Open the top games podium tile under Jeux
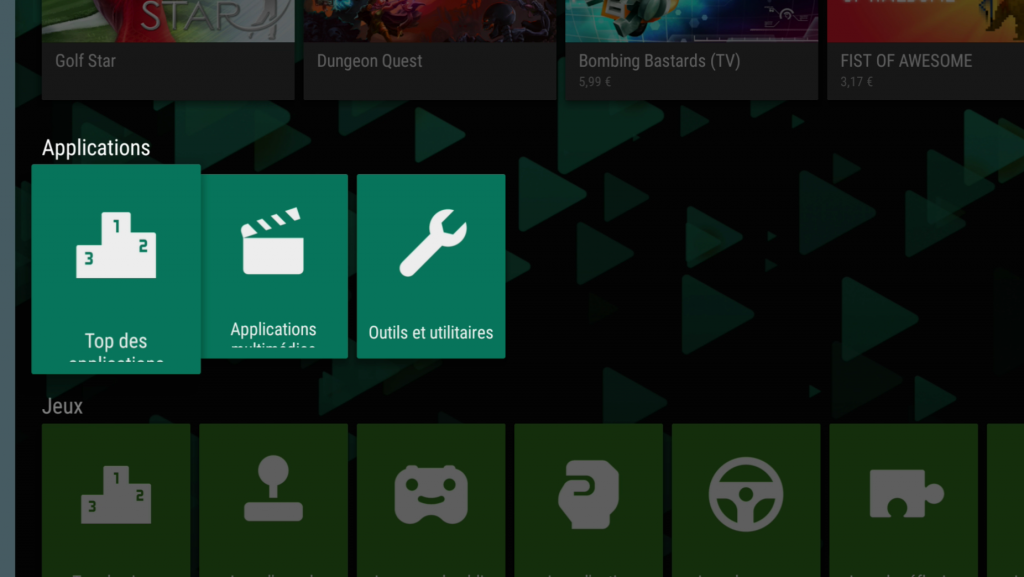The height and width of the screenshot is (577, 1024). [x=116, y=501]
